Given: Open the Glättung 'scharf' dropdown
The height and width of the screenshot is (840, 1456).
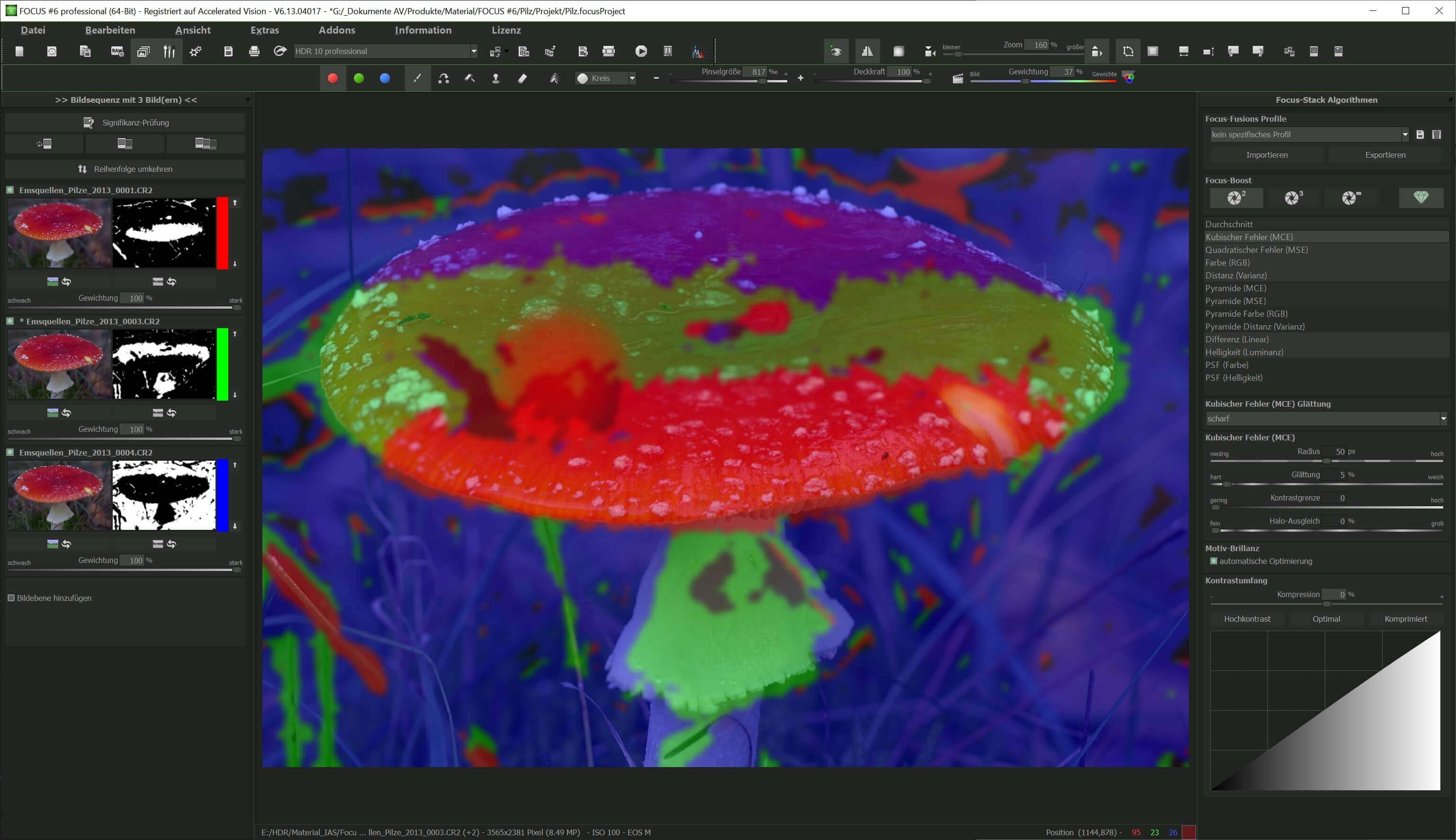Looking at the screenshot, I should click(x=1443, y=419).
